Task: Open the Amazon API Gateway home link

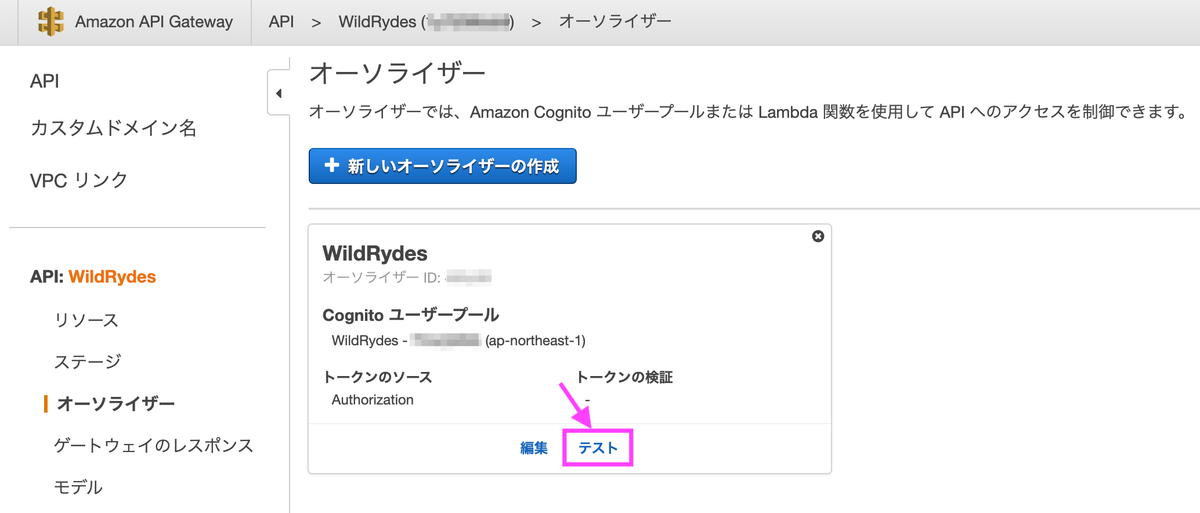Action: click(x=154, y=21)
